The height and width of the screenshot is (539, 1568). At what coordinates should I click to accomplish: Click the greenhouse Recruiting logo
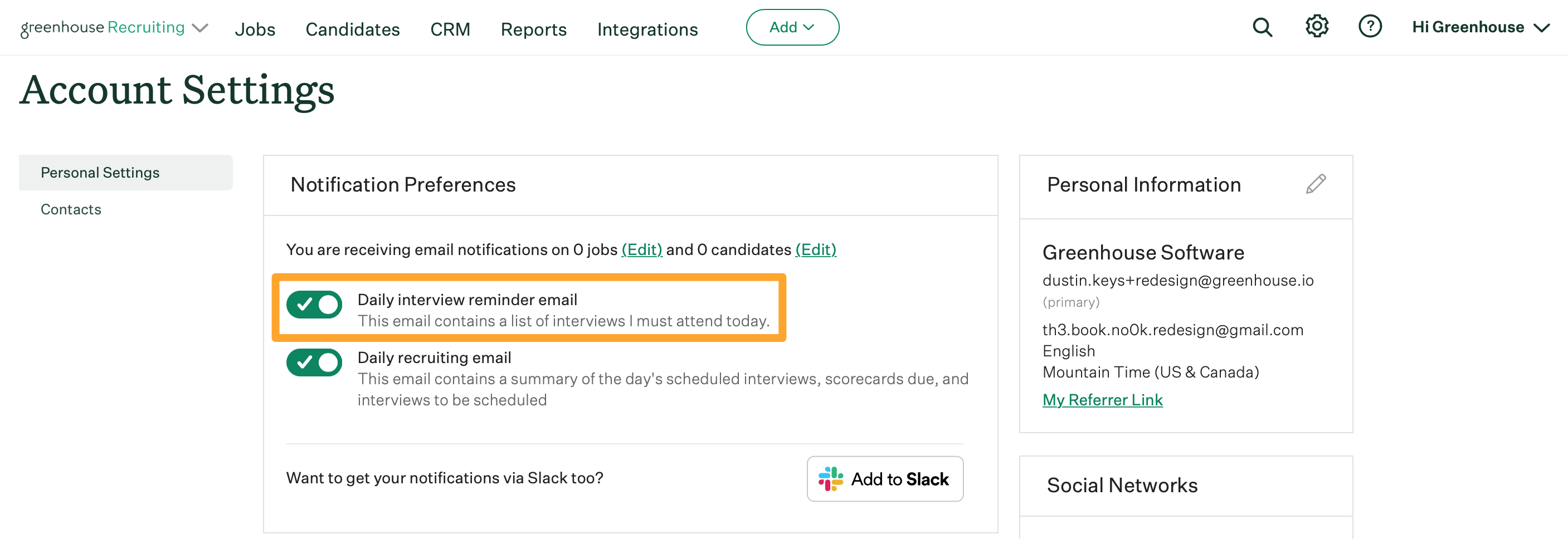pos(103,28)
